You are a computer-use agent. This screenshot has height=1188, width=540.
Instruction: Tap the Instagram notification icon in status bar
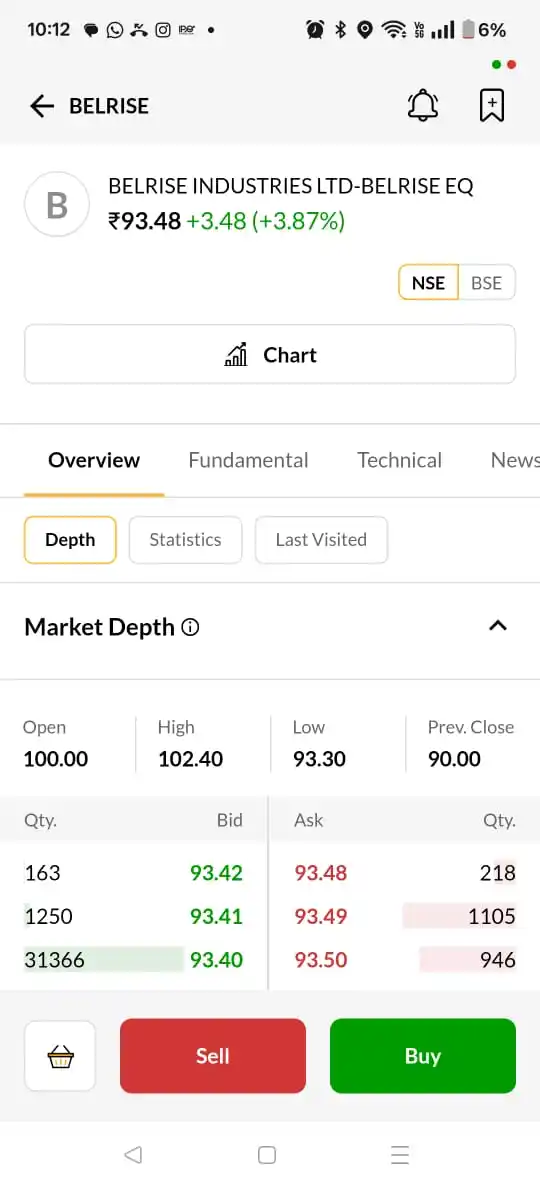click(162, 30)
